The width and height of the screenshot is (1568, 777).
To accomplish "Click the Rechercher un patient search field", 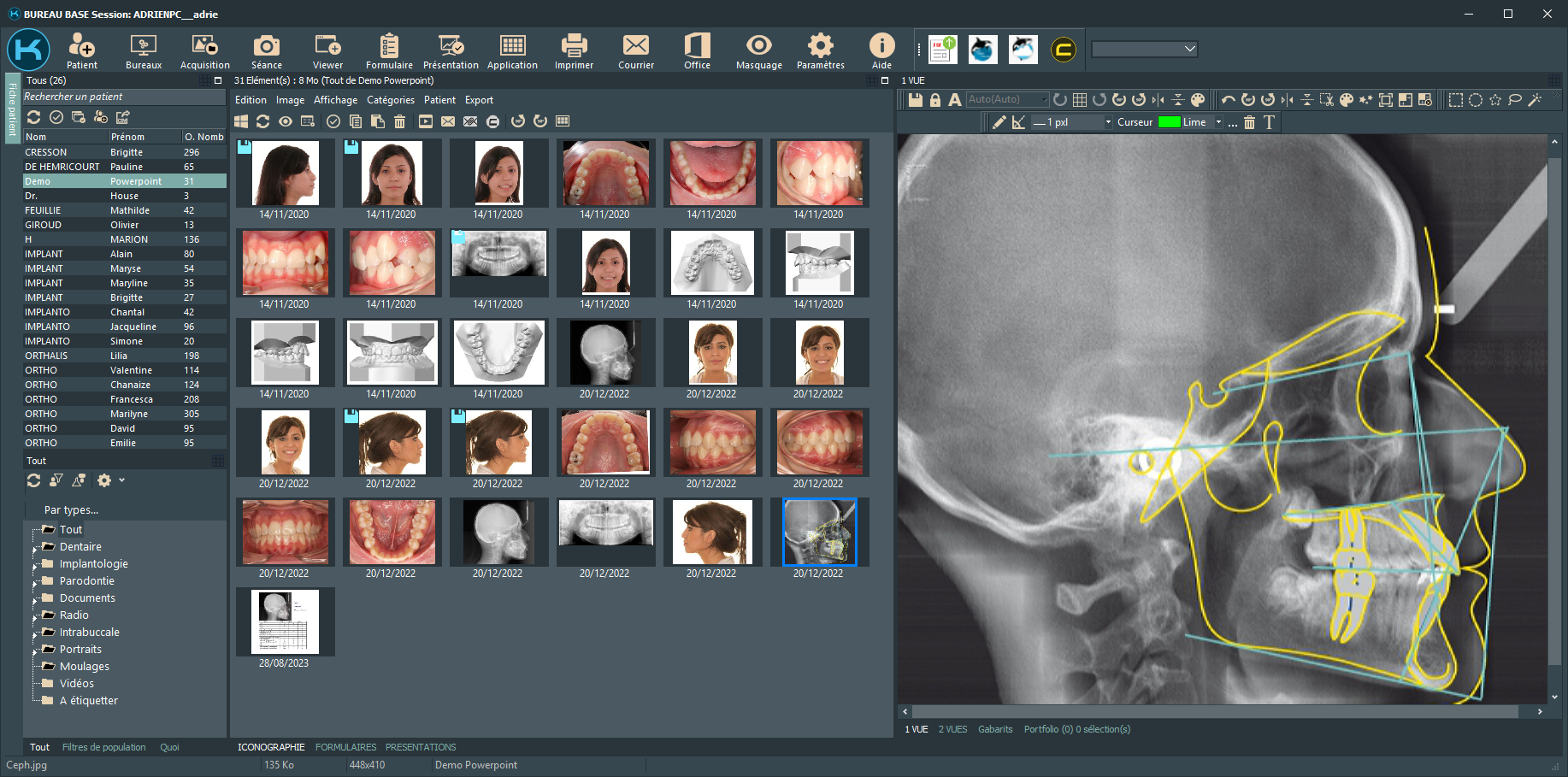I will (x=124, y=97).
